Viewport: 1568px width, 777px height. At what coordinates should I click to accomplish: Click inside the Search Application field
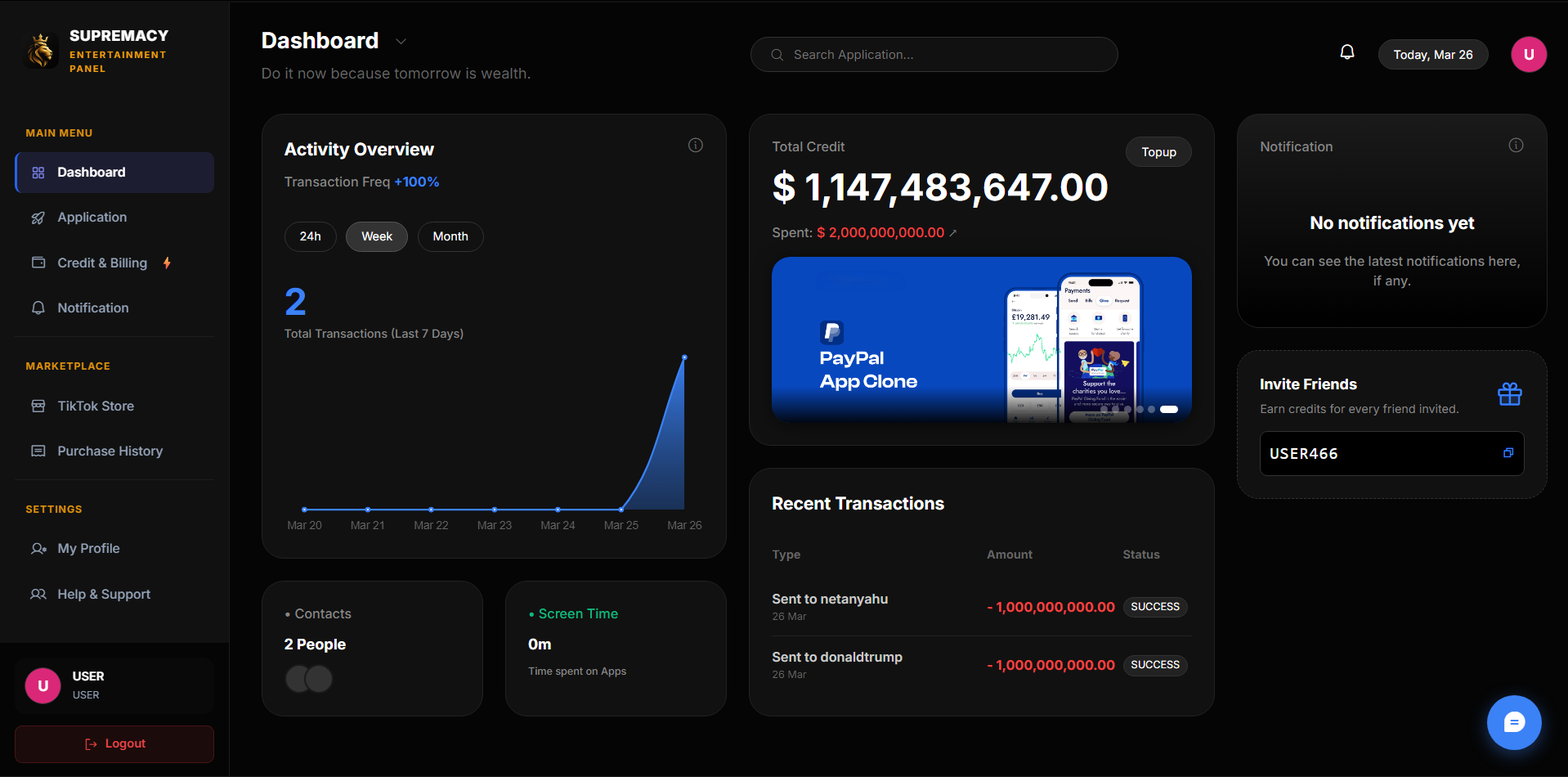click(934, 54)
